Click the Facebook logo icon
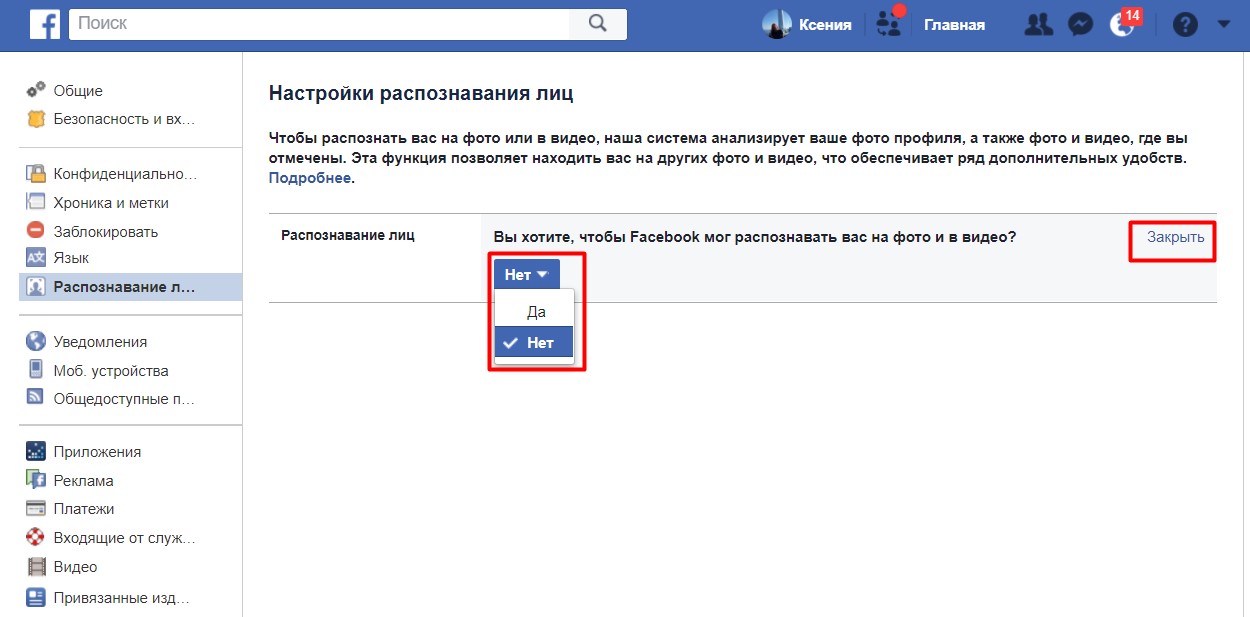This screenshot has width=1250, height=617. tap(44, 24)
